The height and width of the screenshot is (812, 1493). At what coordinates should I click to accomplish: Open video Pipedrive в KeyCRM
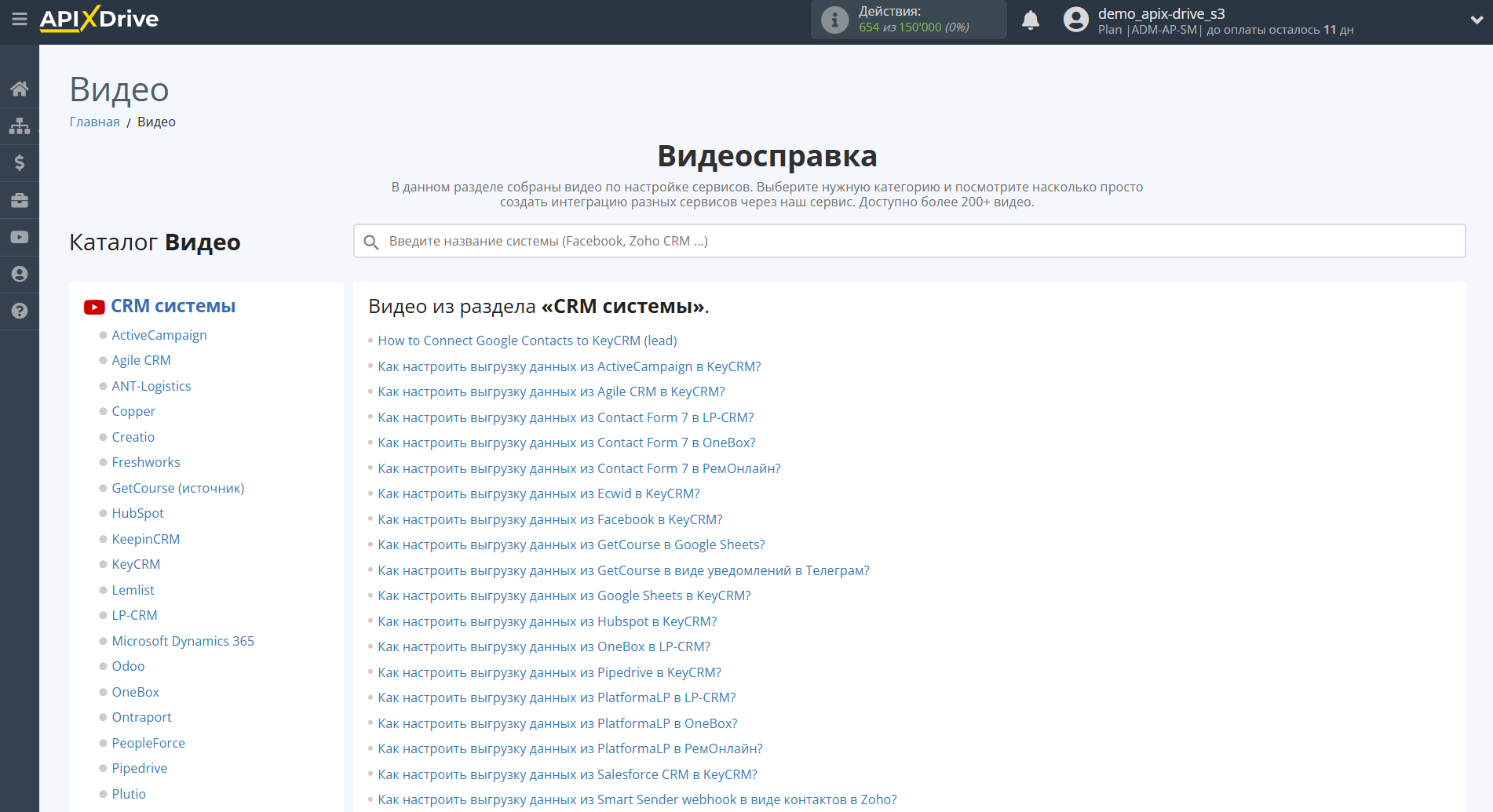[x=549, y=672]
